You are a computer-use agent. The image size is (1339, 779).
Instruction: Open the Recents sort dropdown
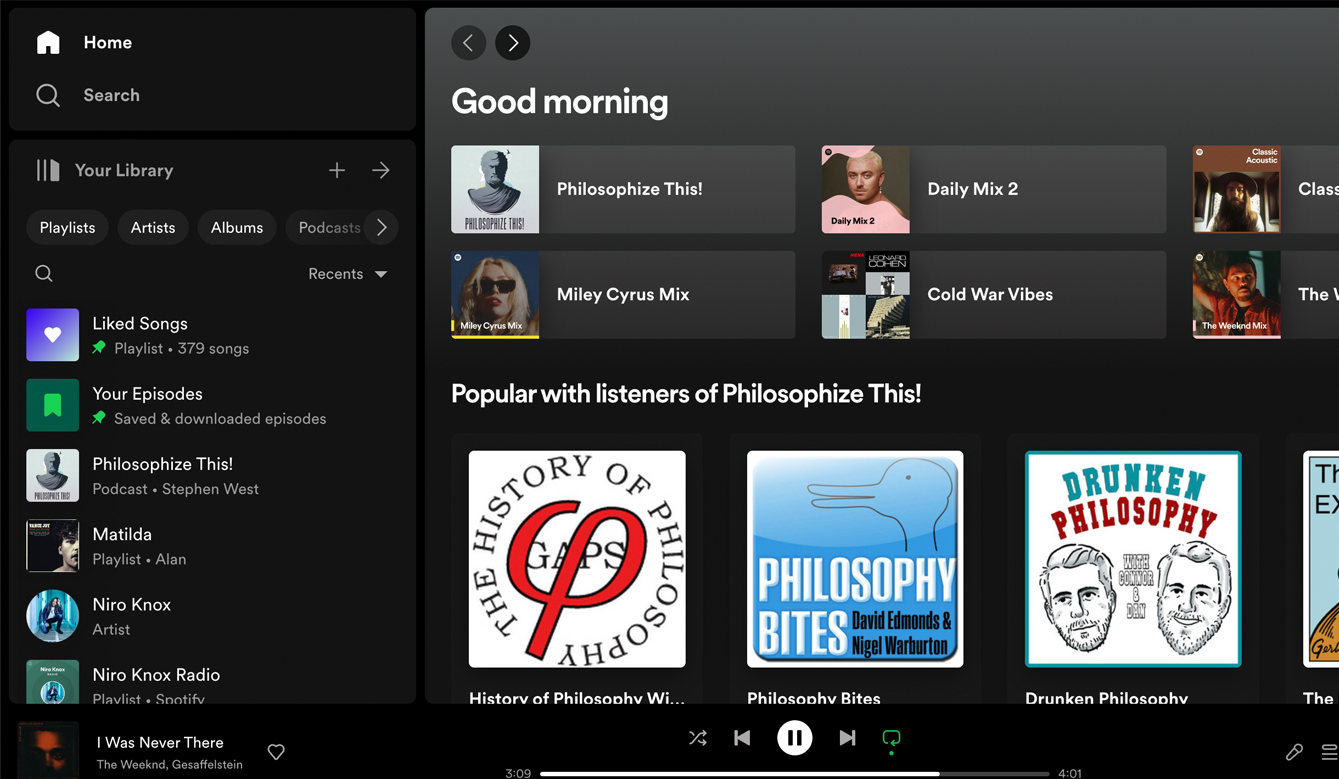pos(347,274)
